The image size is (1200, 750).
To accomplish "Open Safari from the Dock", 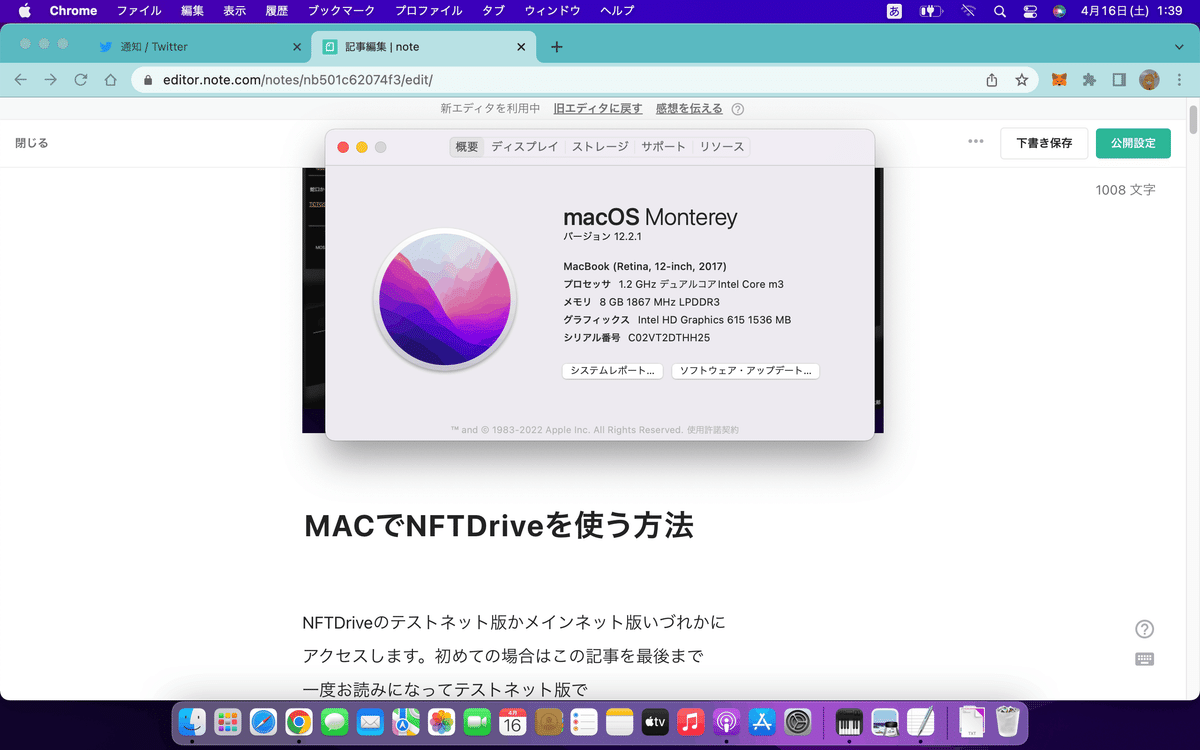I will coord(263,722).
